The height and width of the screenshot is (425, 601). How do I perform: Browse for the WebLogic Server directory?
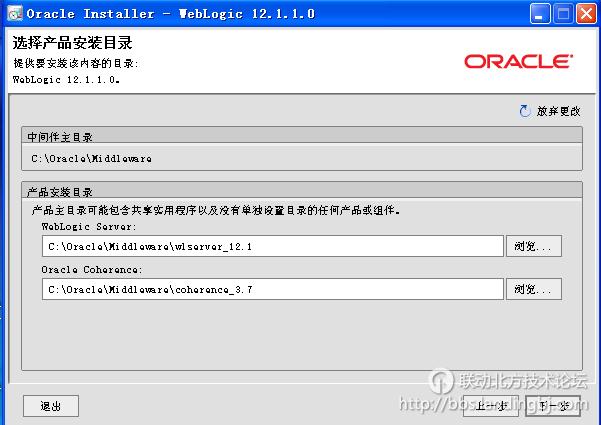point(534,246)
